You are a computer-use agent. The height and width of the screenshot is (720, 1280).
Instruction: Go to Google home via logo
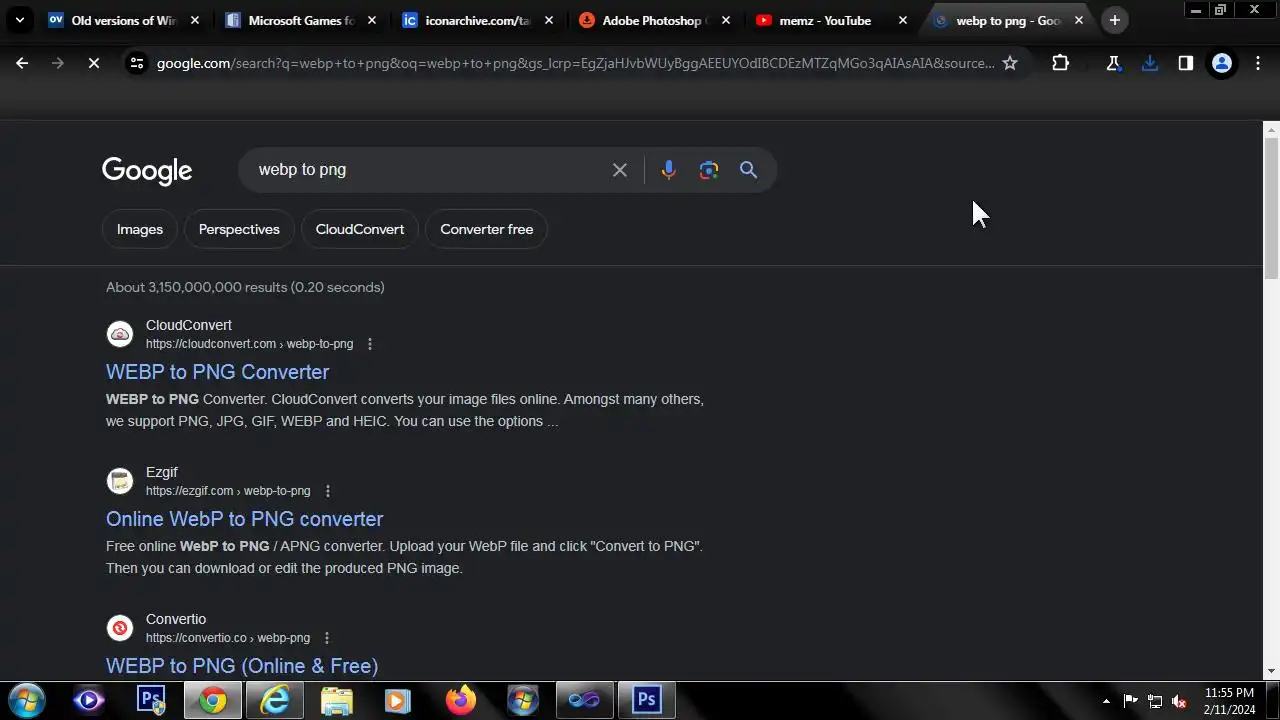pyautogui.click(x=147, y=171)
